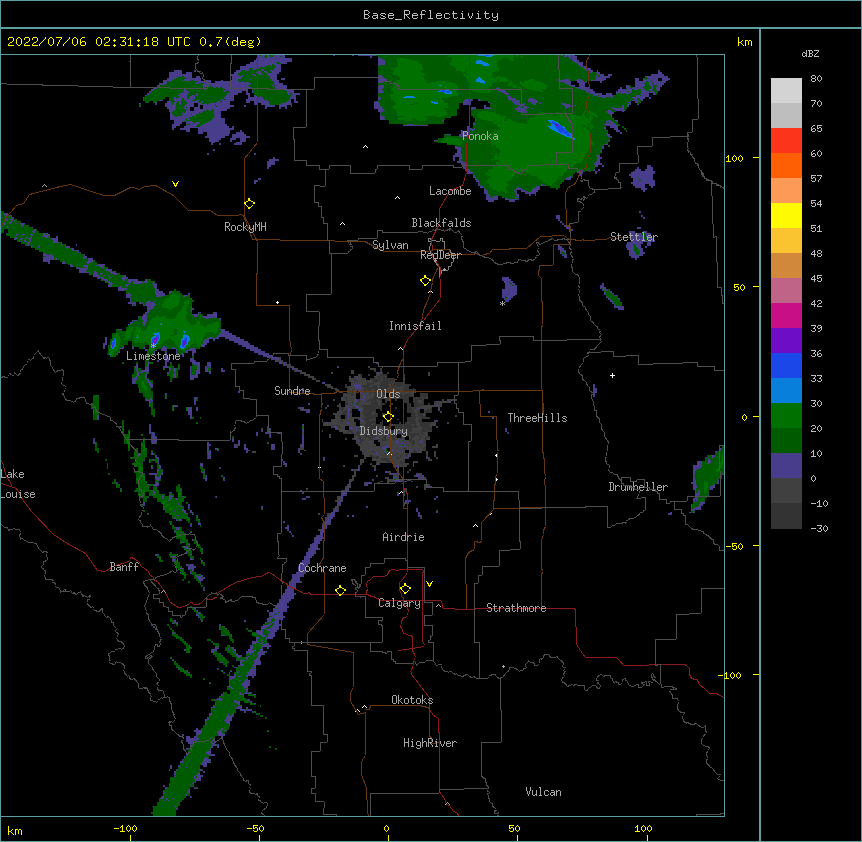
Task: Click the Okotoks label
Action: (412, 700)
